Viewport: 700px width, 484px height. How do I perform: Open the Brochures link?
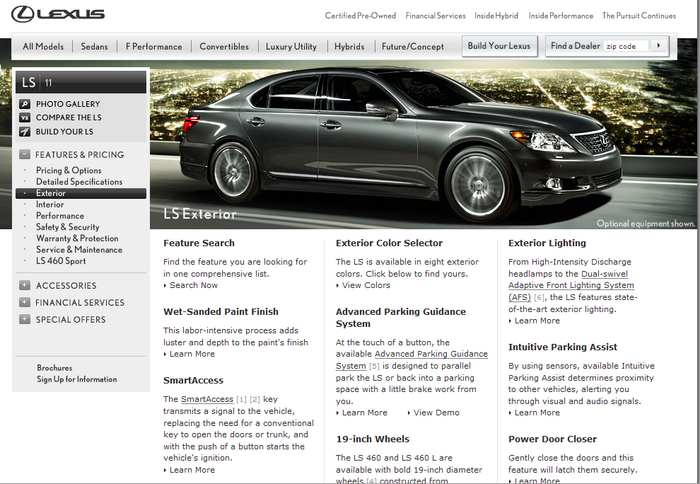(x=54, y=368)
